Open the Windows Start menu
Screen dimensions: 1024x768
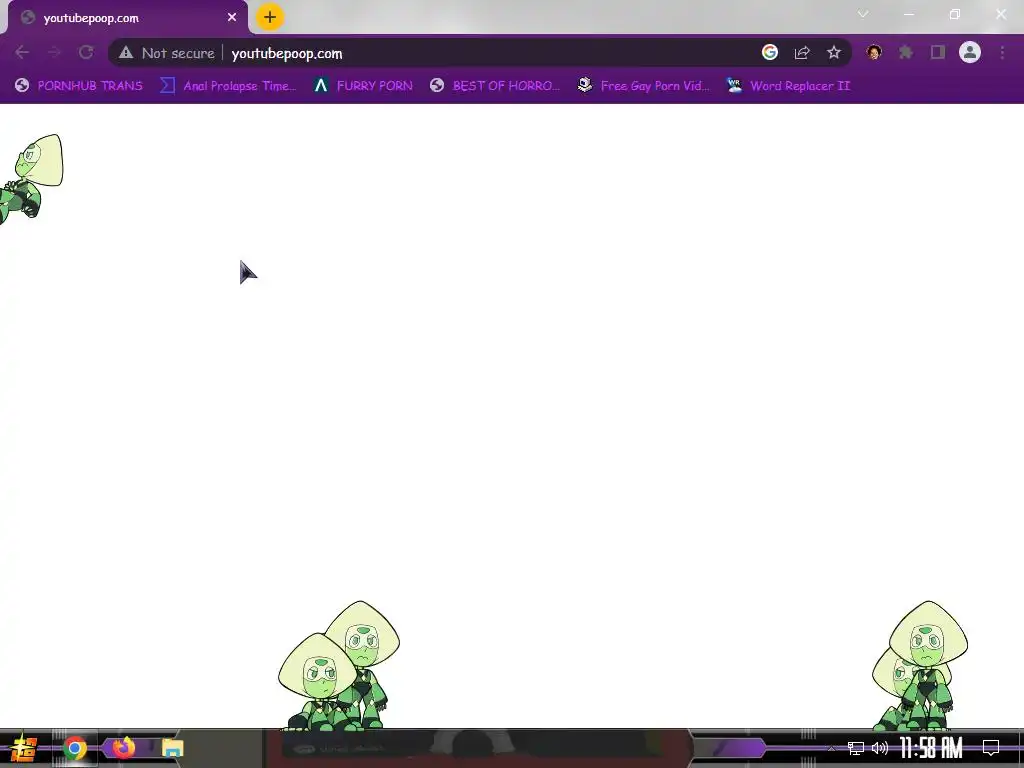(x=24, y=748)
